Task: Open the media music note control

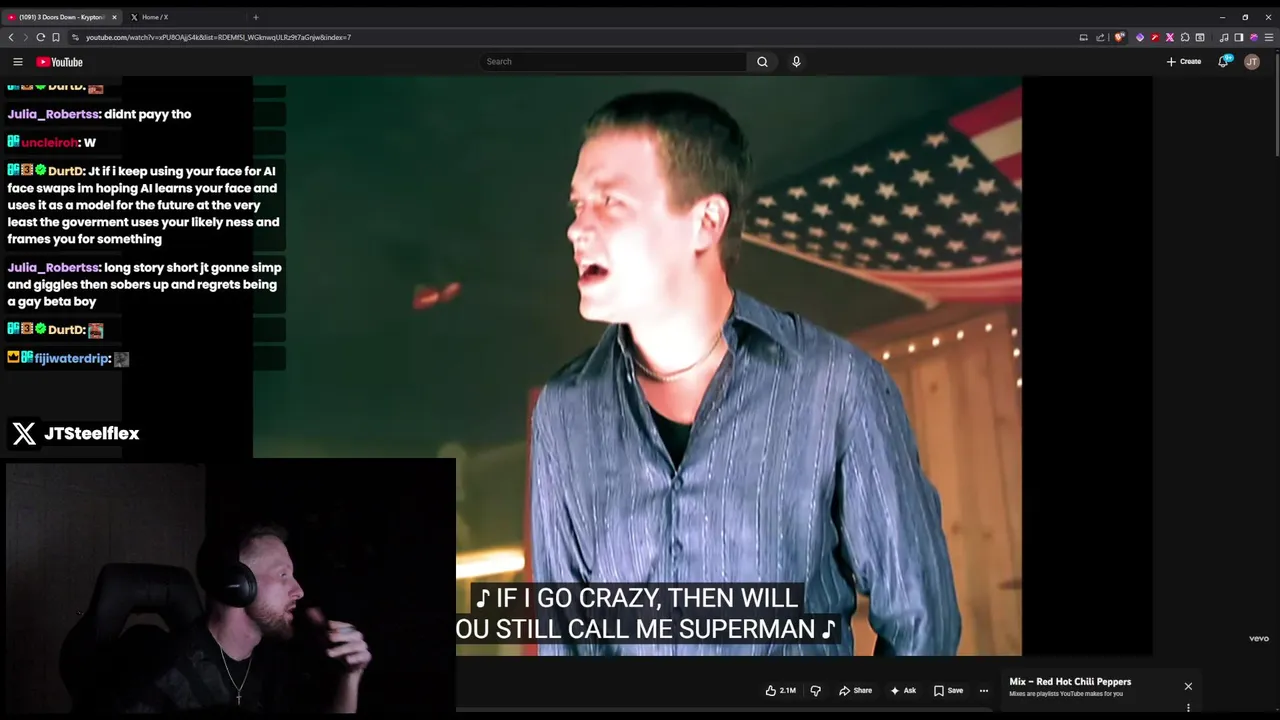Action: [1224, 37]
